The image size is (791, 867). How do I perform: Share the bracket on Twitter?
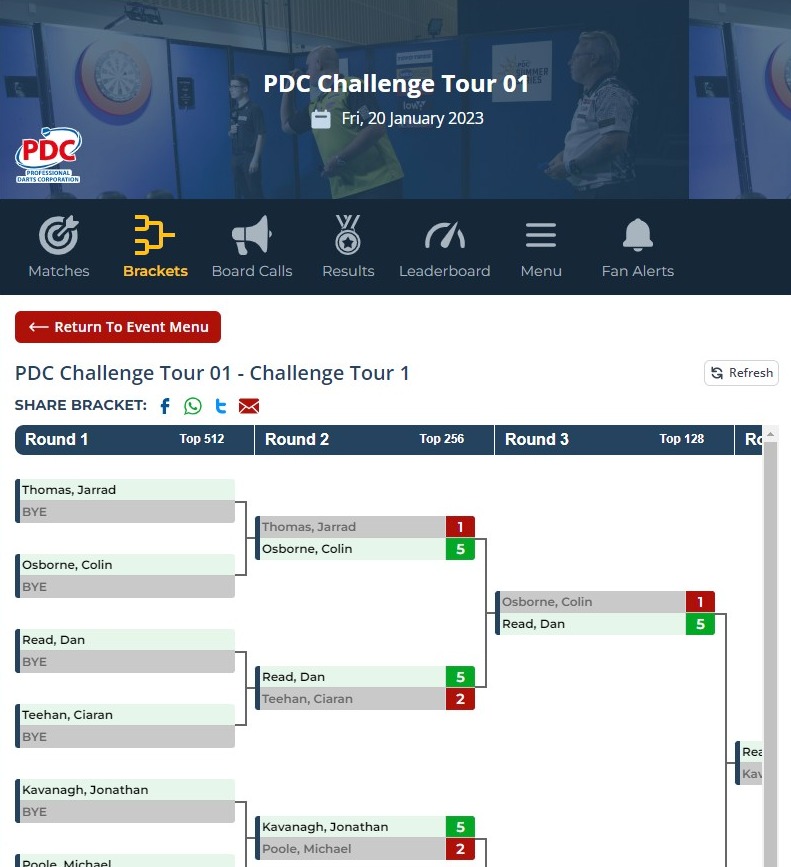220,406
